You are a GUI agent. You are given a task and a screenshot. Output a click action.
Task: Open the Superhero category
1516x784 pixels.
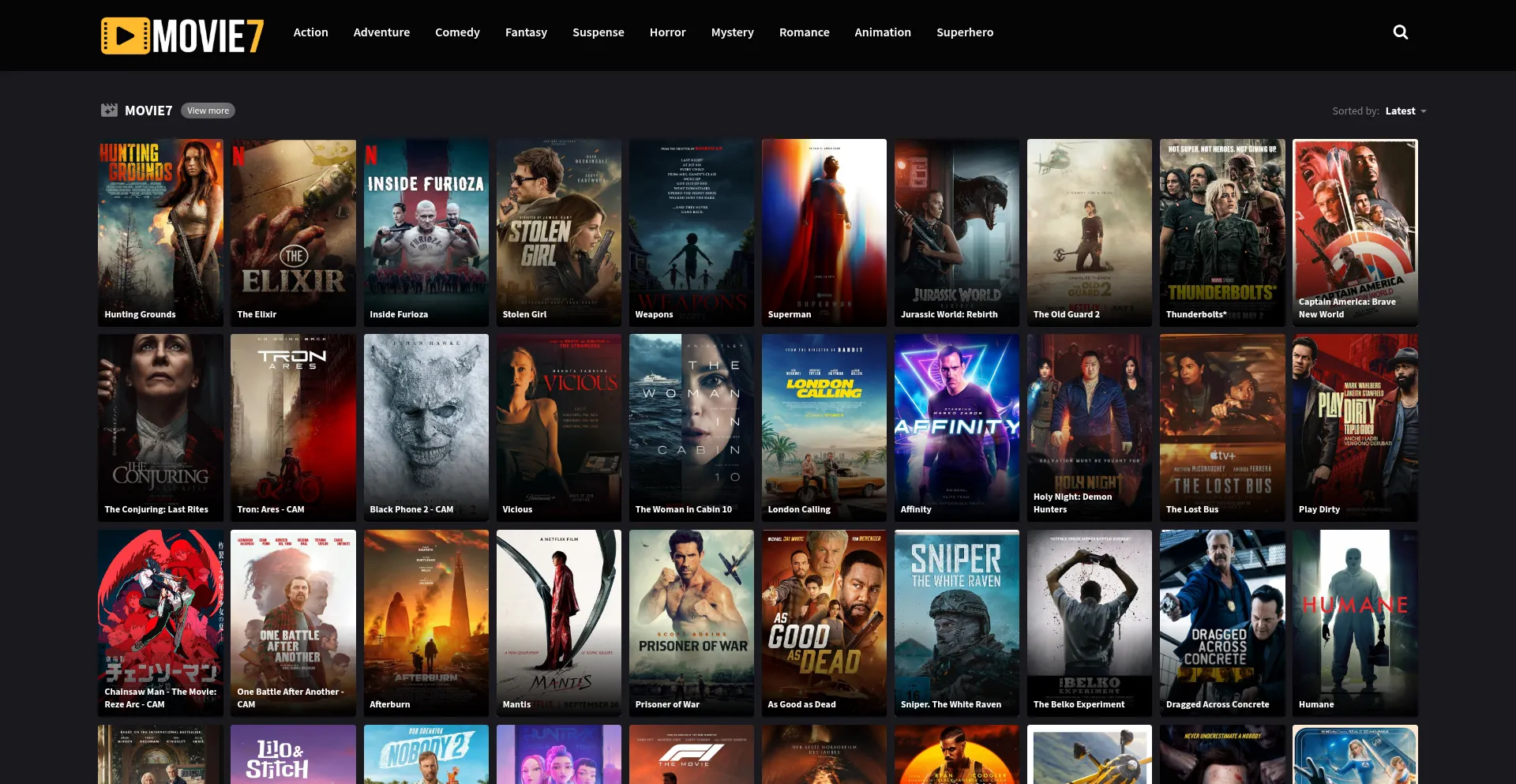click(964, 32)
